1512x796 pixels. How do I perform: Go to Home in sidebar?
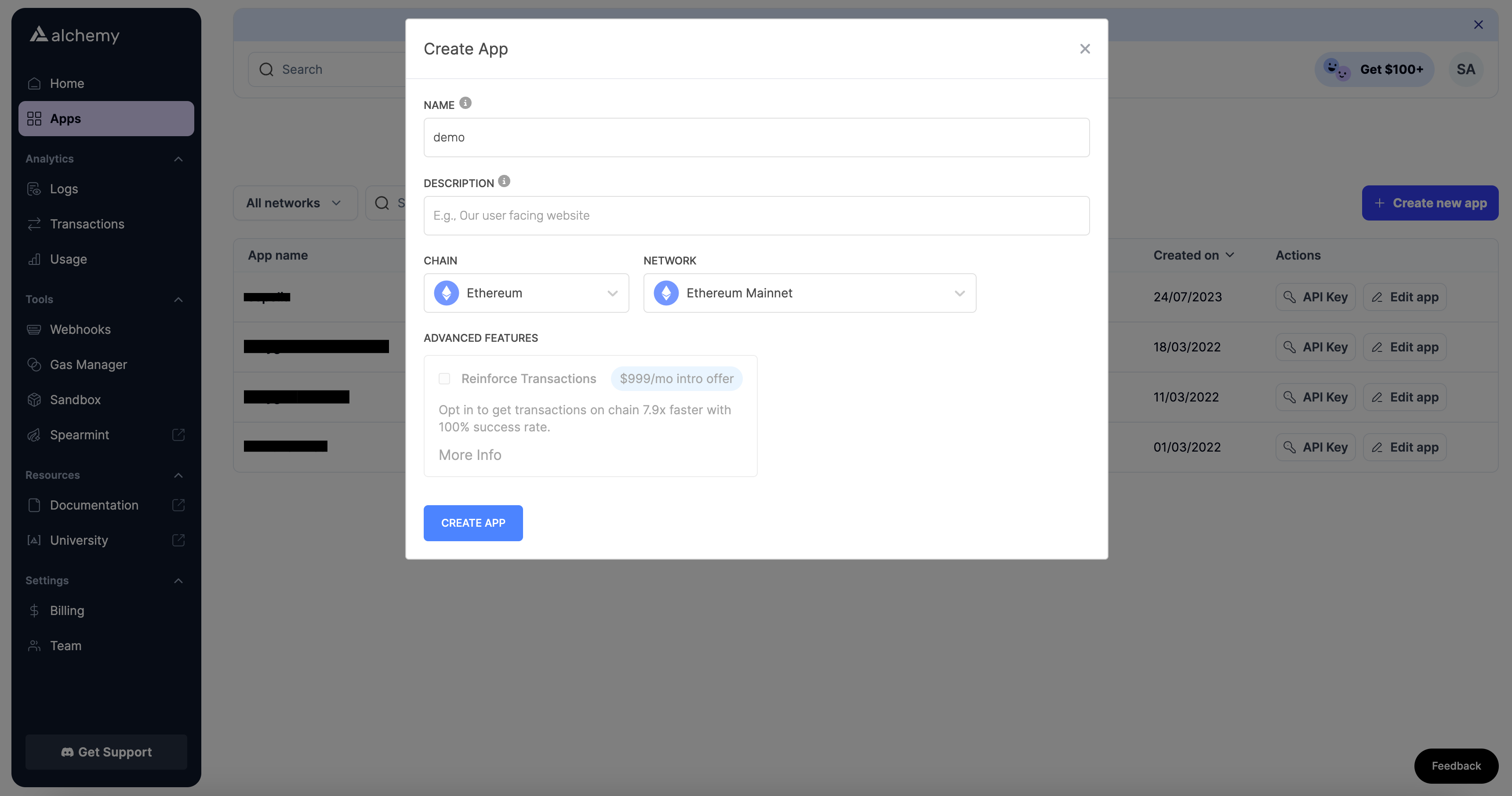[67, 83]
